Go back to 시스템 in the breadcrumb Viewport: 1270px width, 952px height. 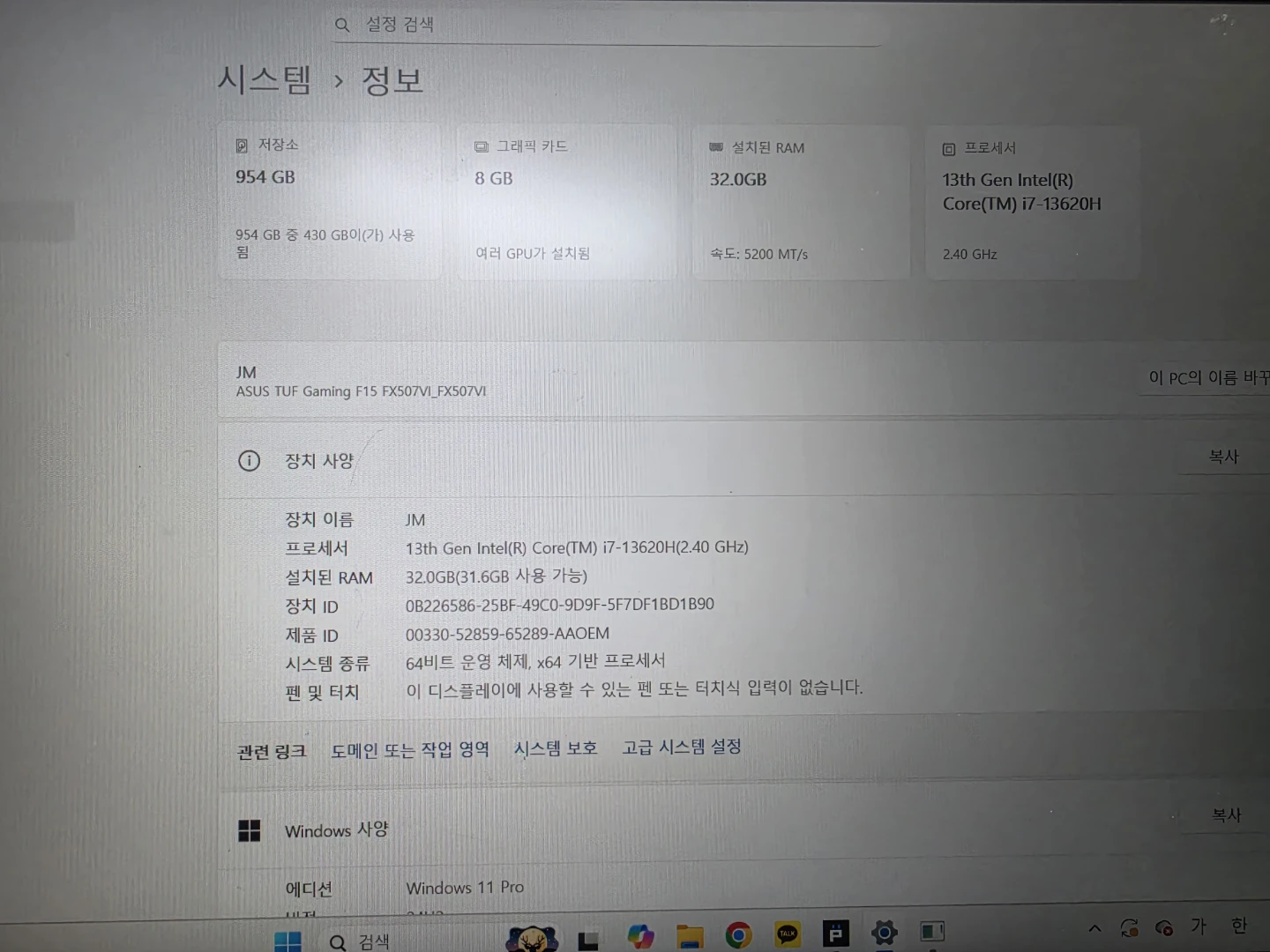coord(264,80)
